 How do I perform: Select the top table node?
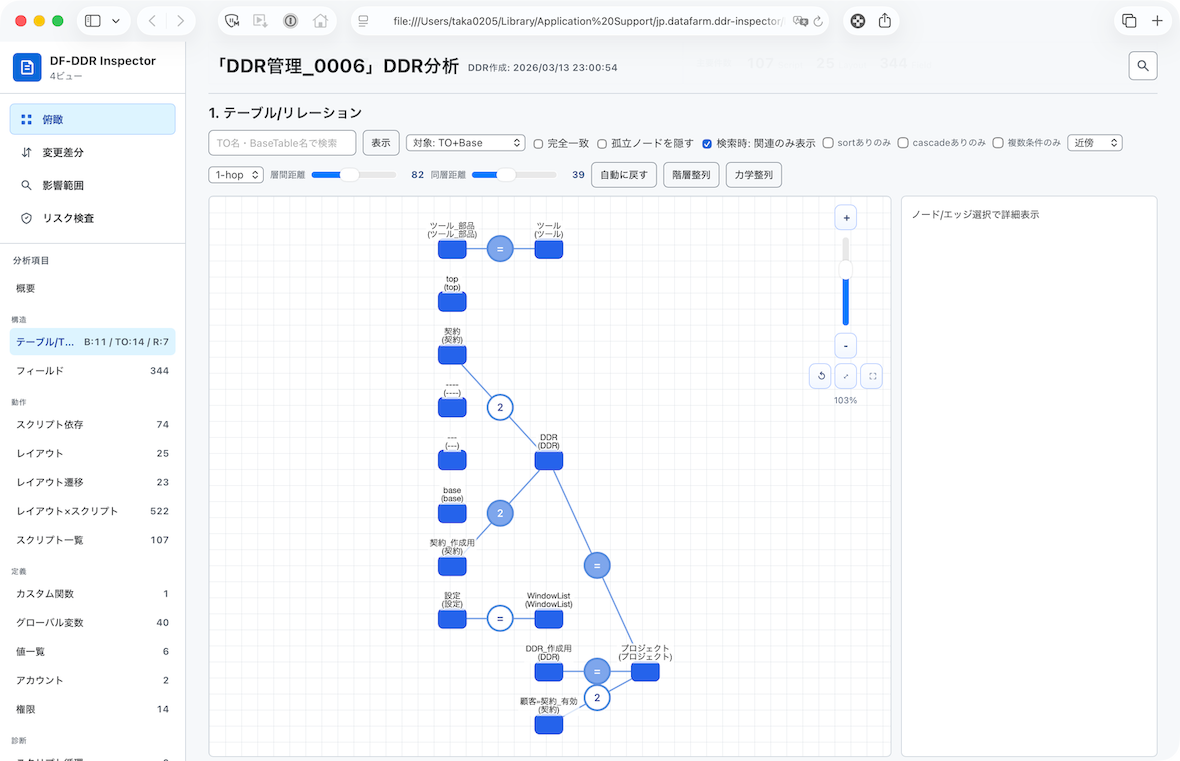pos(452,302)
